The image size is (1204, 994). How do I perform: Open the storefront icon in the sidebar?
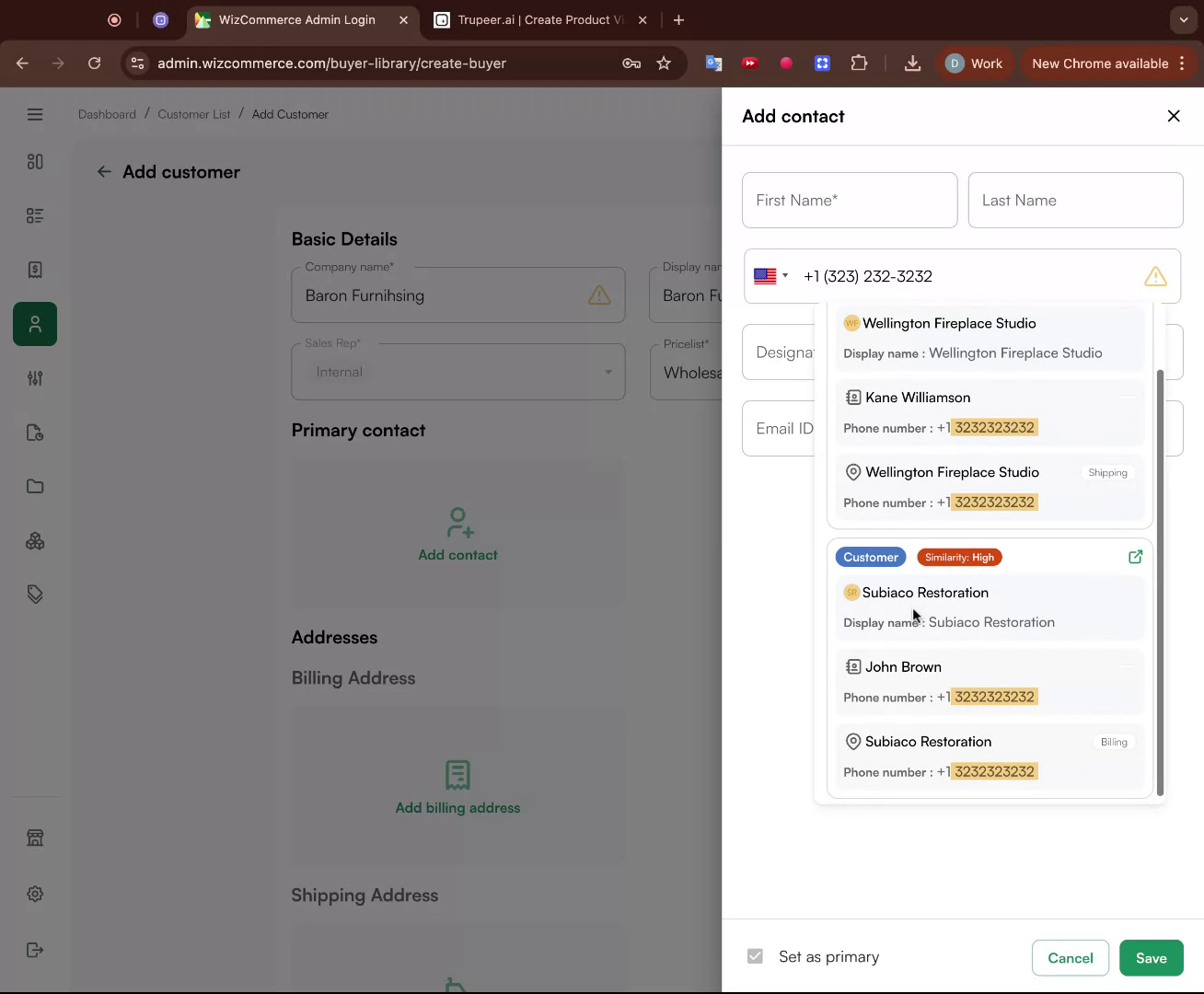[35, 838]
